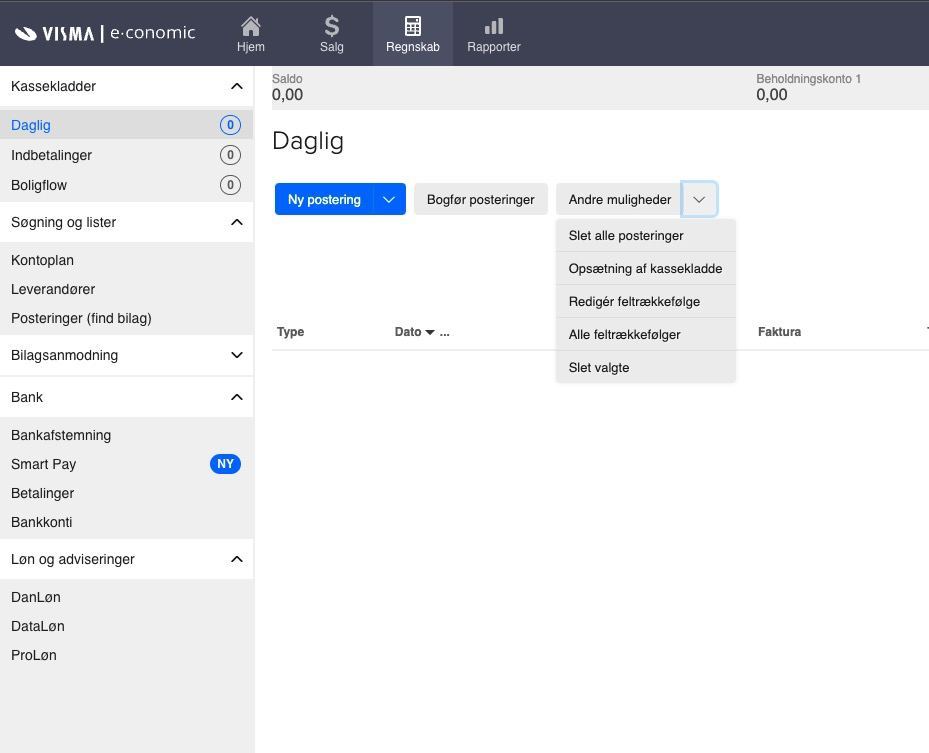This screenshot has width=929, height=753.
Task: Sort by the Dato column arrow
Action: 430,332
